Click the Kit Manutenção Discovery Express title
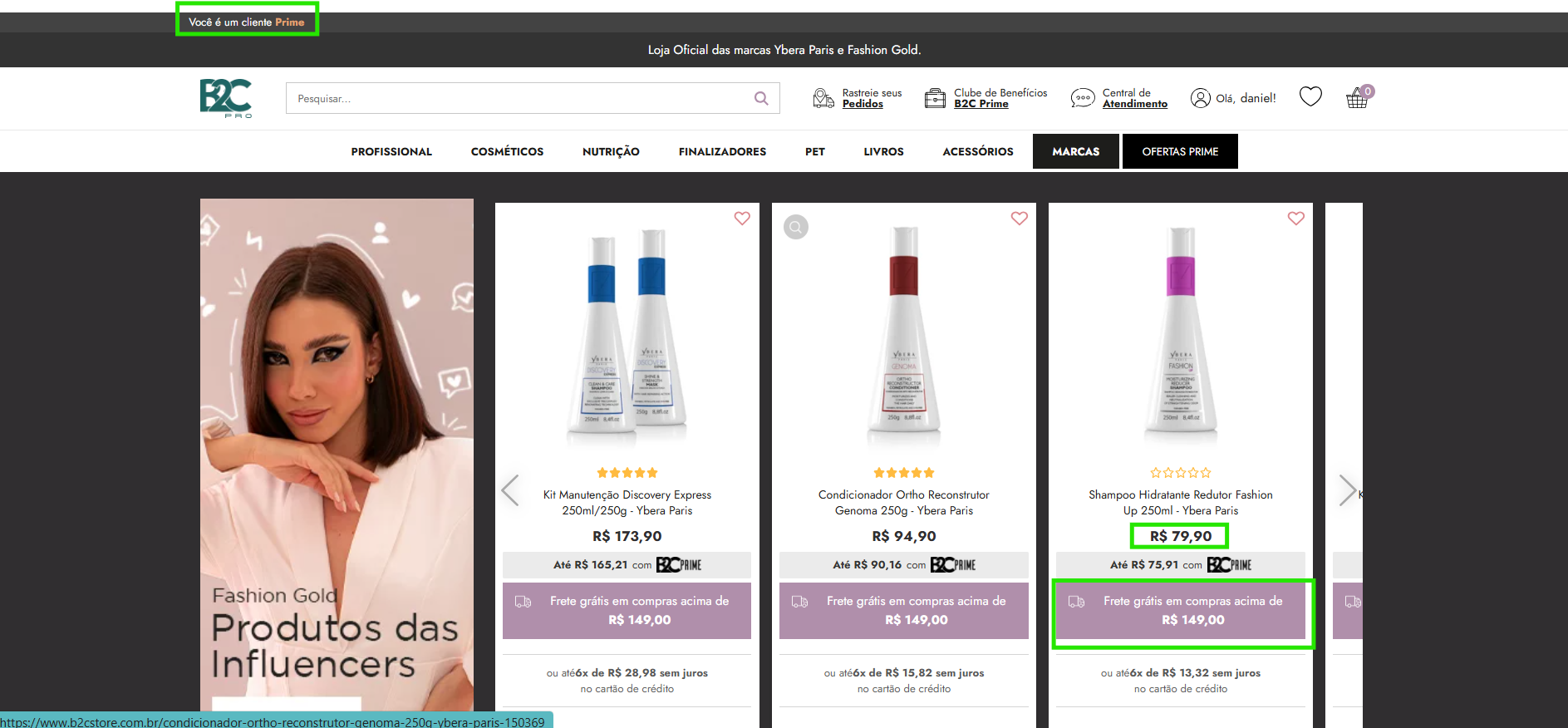This screenshot has height=728, width=1568. (627, 503)
